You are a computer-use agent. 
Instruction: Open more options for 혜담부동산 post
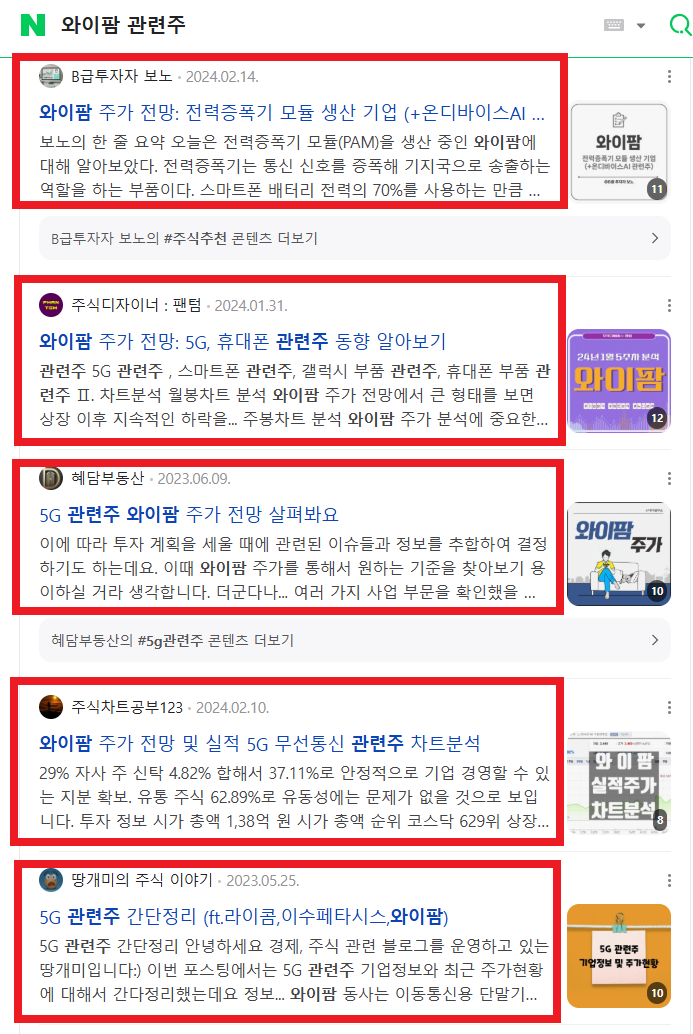pos(669,479)
